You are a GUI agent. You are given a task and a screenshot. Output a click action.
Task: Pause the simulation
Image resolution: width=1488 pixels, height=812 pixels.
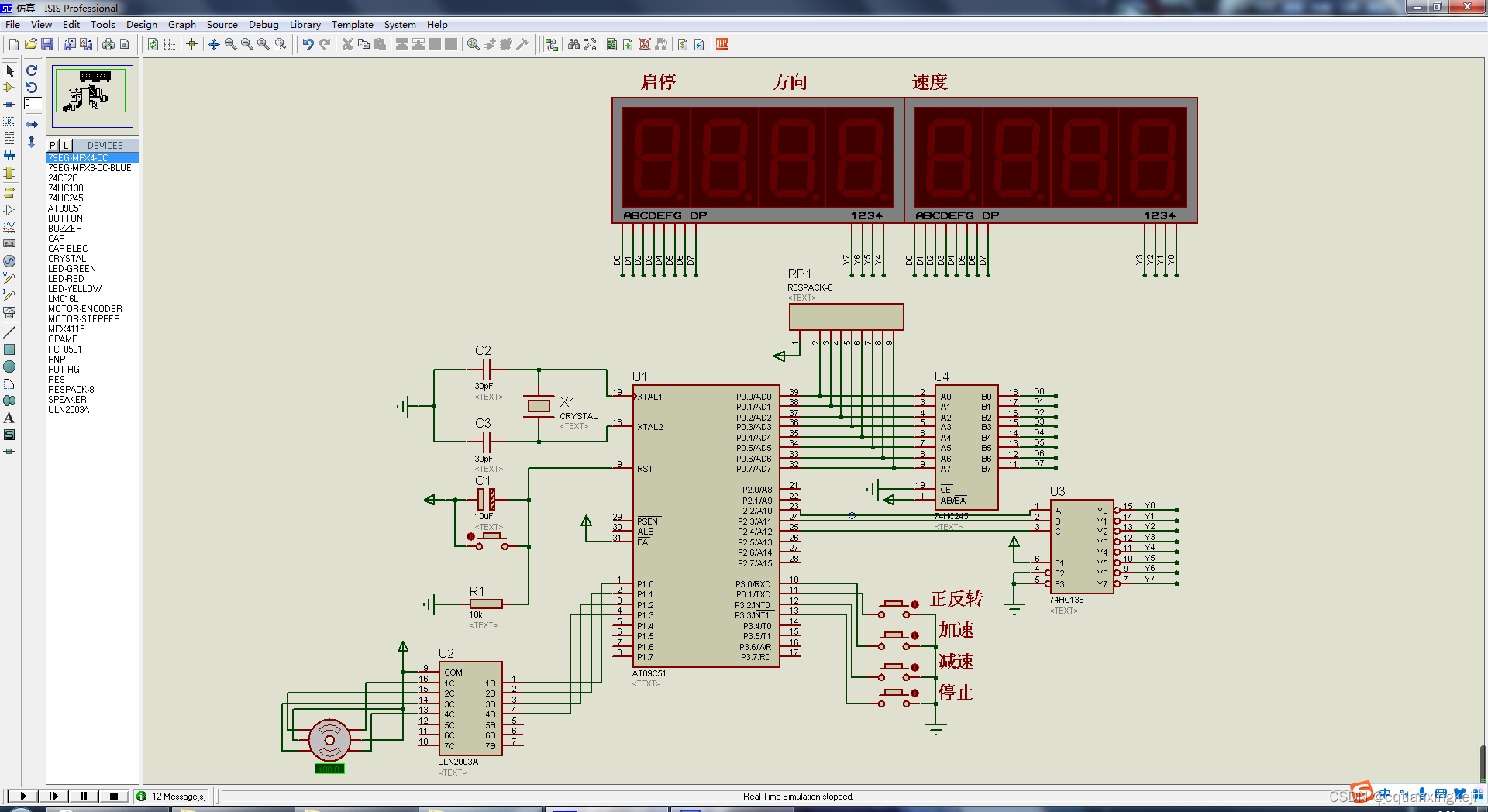(x=83, y=796)
